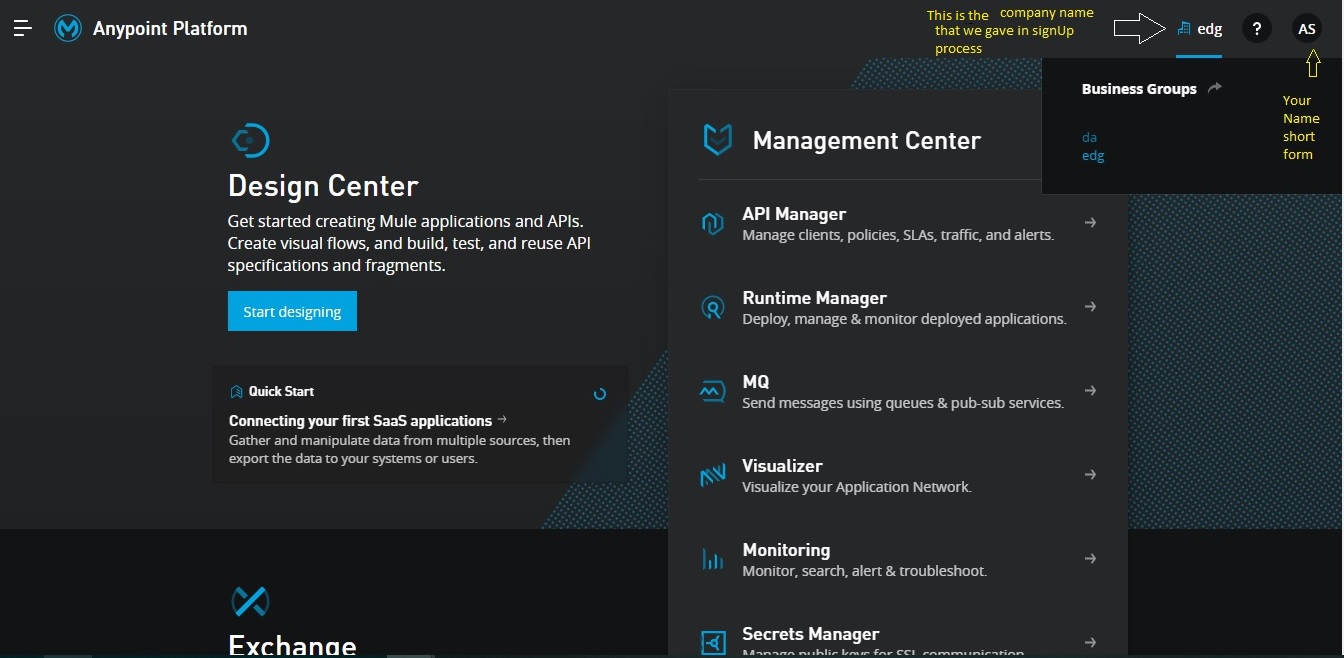Open 'Connecting your first SaaS applications' link

pyautogui.click(x=360, y=421)
